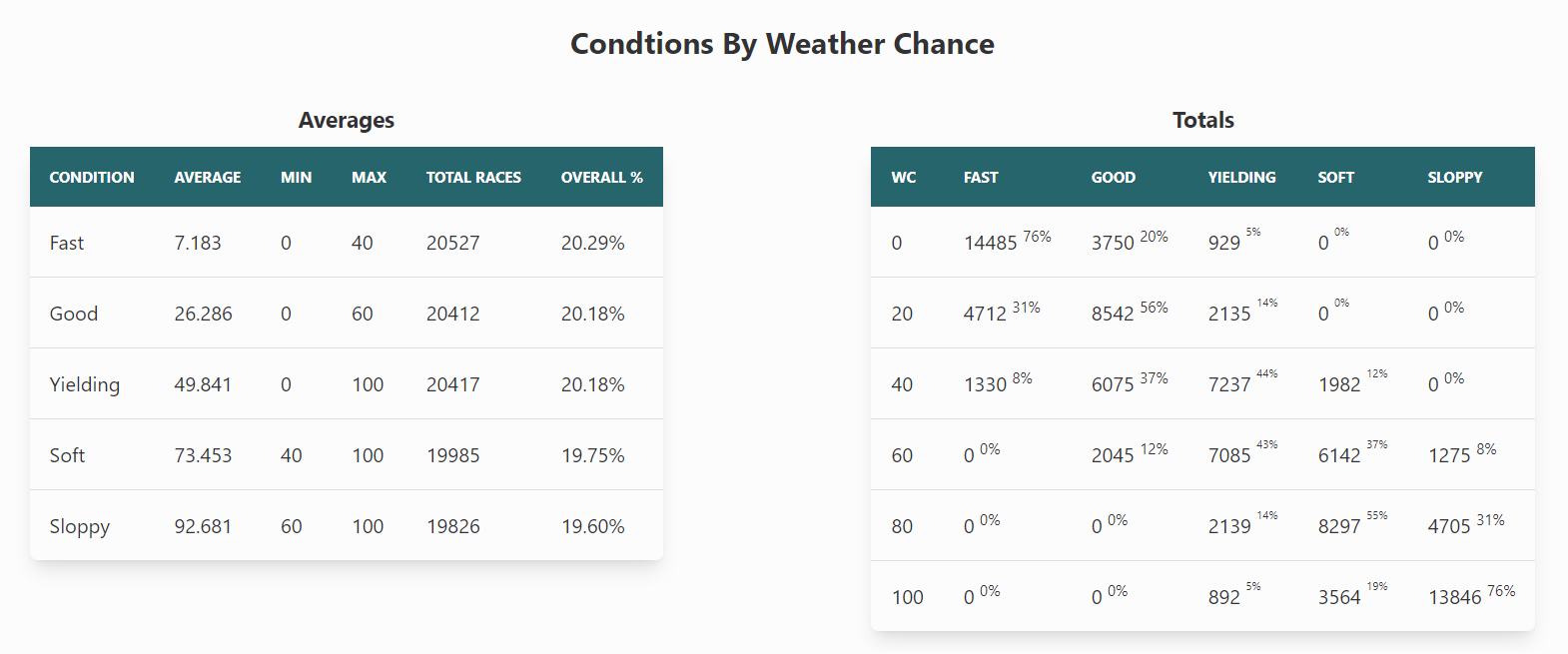Click the weather chance 60 row label
Screen dimensions: 1568x654
(x=902, y=455)
